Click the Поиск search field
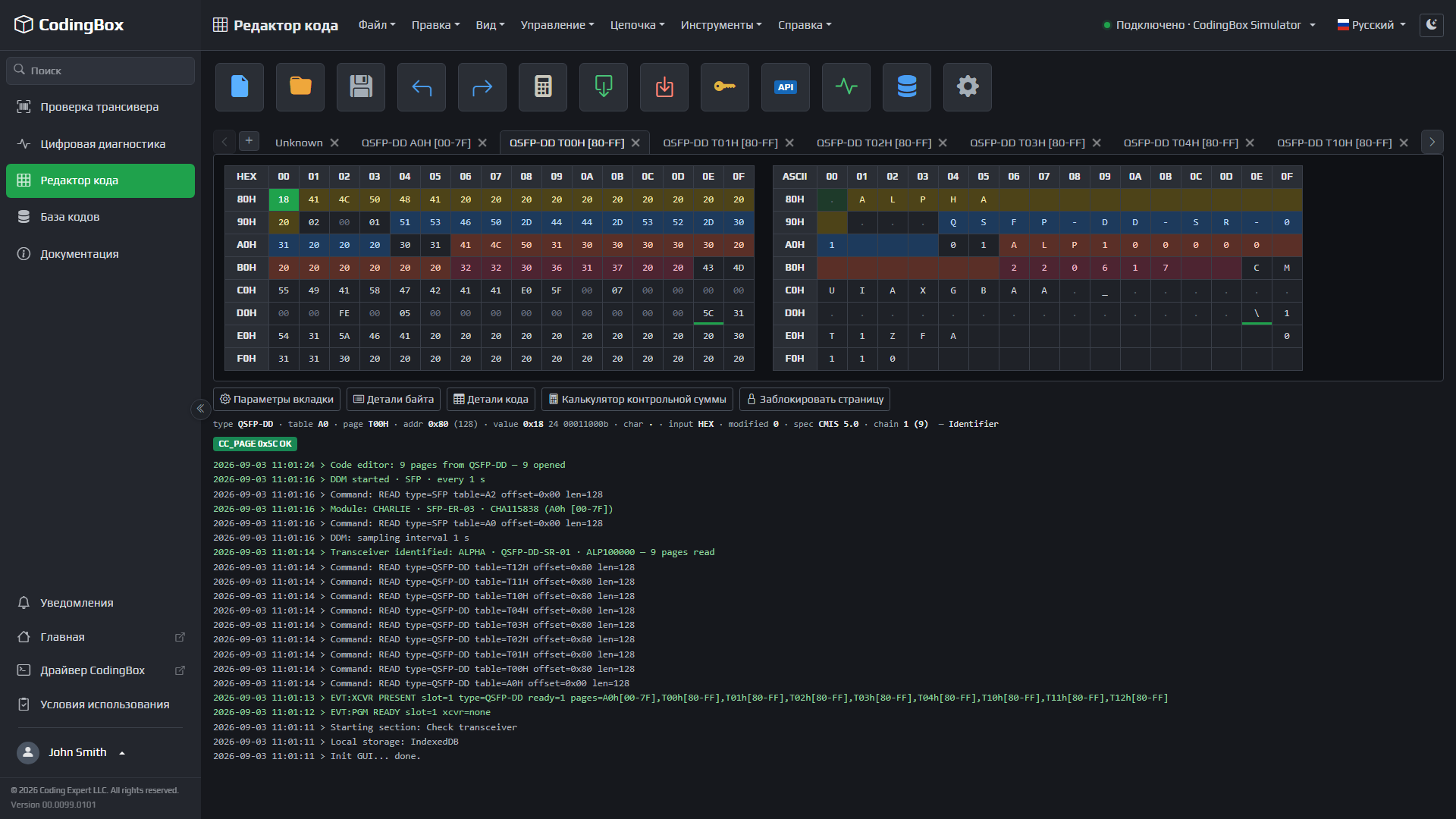This screenshot has width=1456, height=819. (x=100, y=71)
